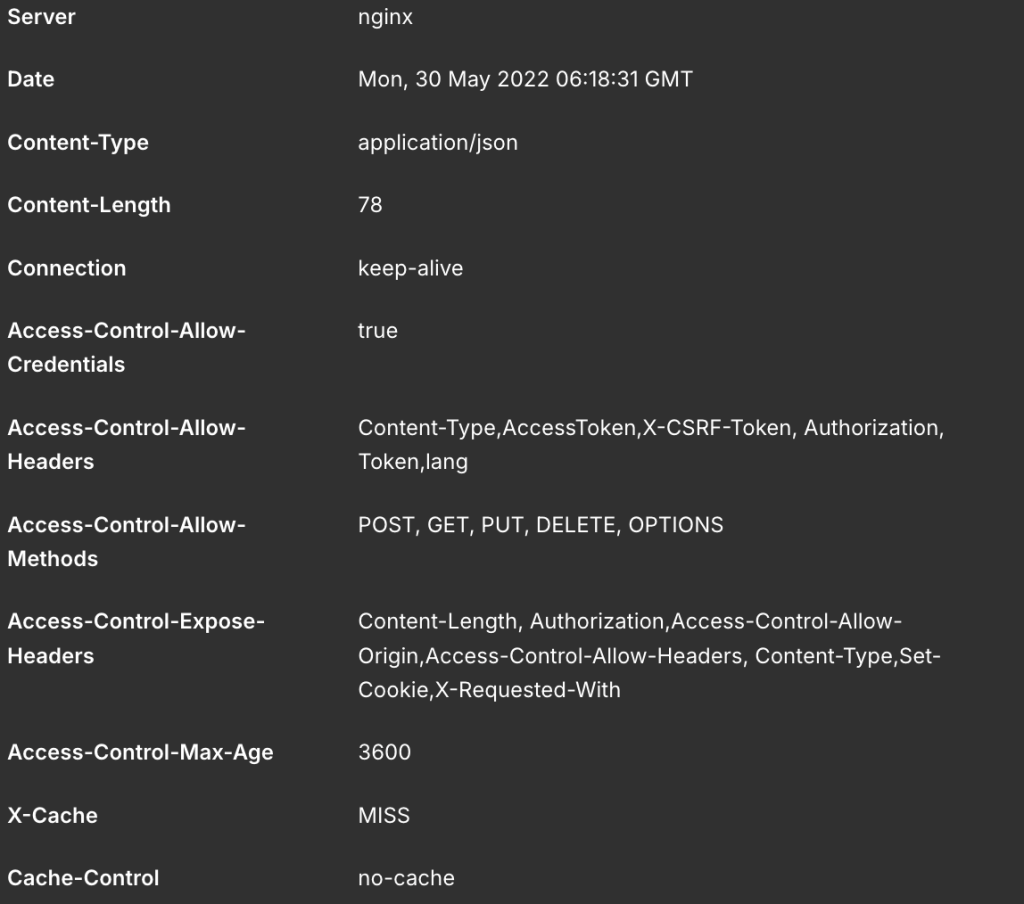Select the nginx server value

tap(385, 17)
